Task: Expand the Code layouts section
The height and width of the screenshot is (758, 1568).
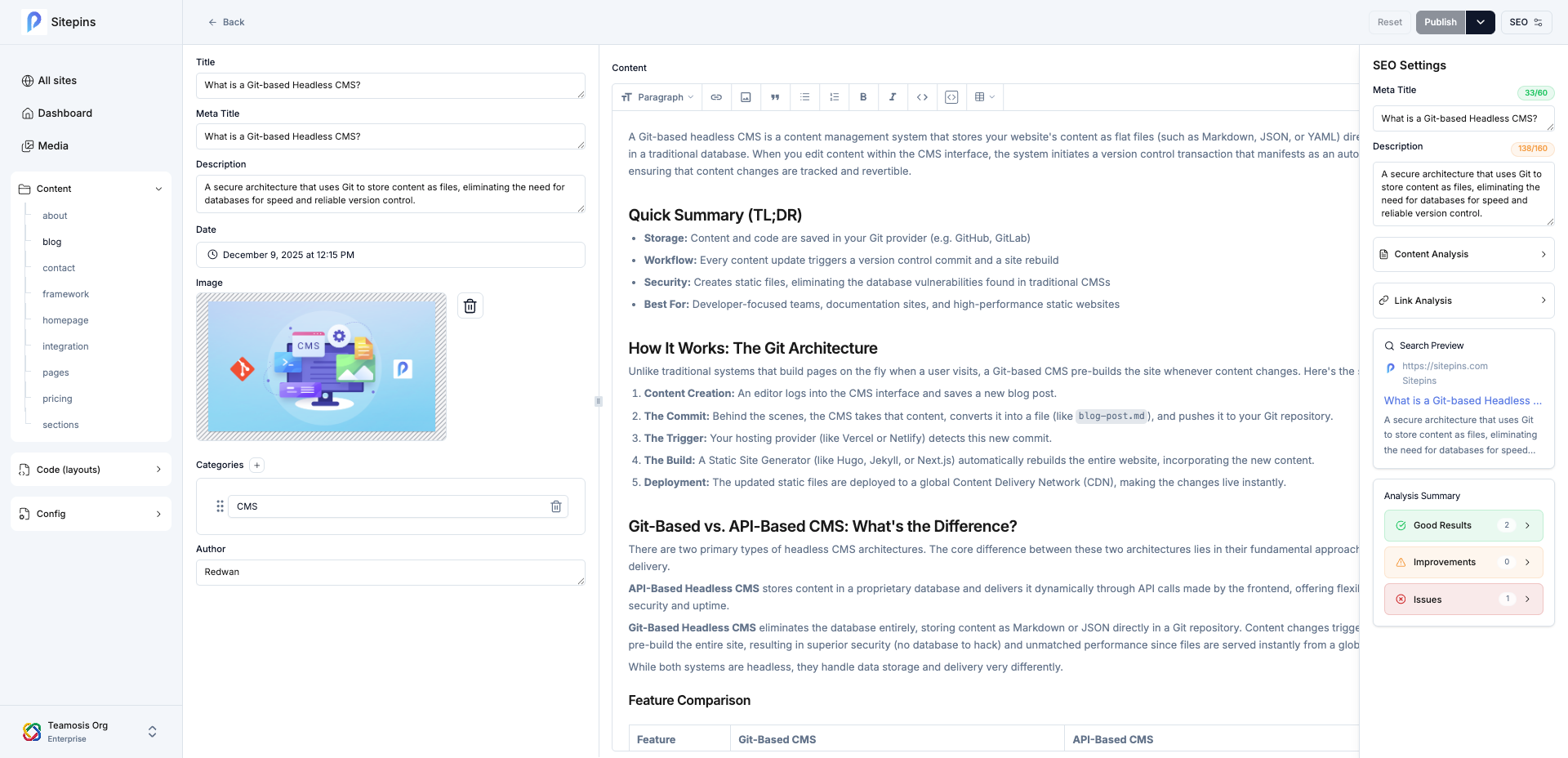Action: tap(91, 469)
